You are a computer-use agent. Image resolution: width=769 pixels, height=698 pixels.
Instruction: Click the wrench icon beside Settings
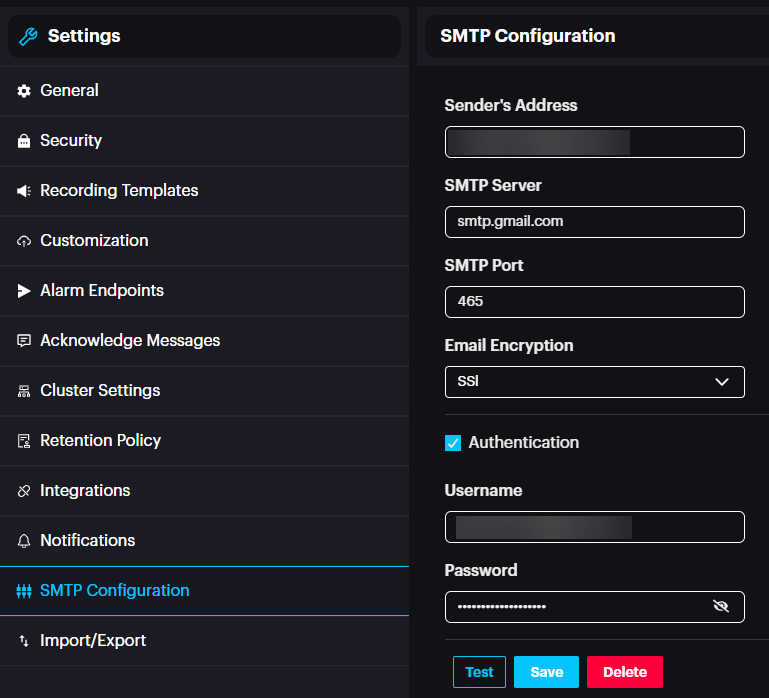pyautogui.click(x=29, y=37)
